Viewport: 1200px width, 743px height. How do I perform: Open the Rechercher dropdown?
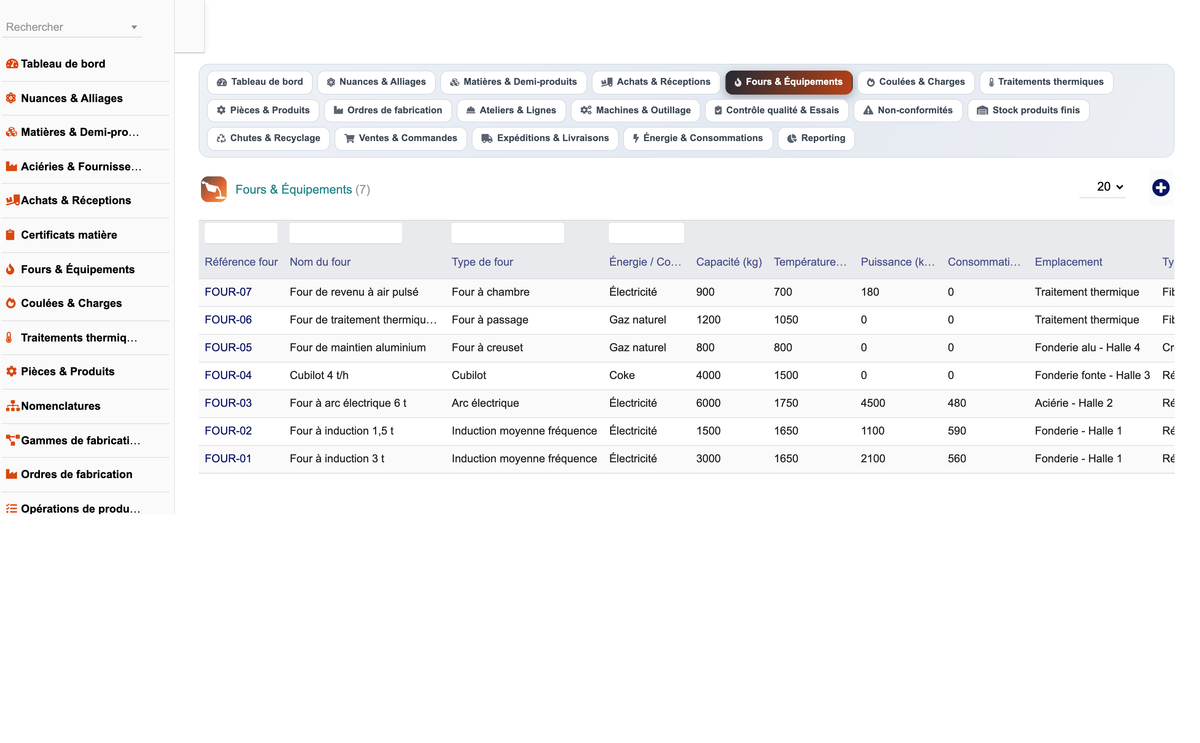click(72, 27)
